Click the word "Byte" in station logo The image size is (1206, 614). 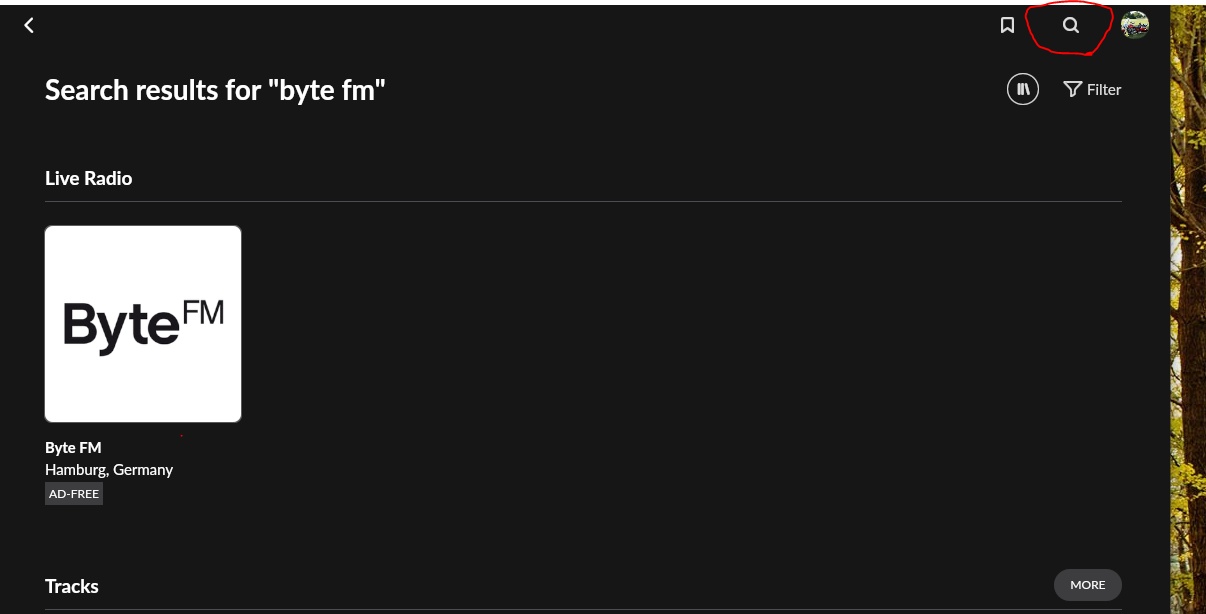tap(119, 326)
